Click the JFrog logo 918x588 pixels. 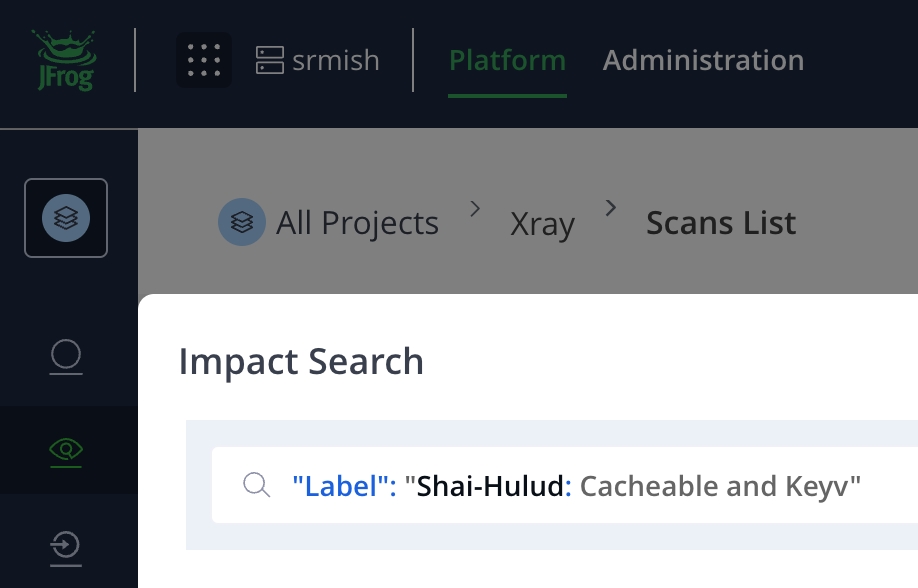pyautogui.click(x=65, y=60)
